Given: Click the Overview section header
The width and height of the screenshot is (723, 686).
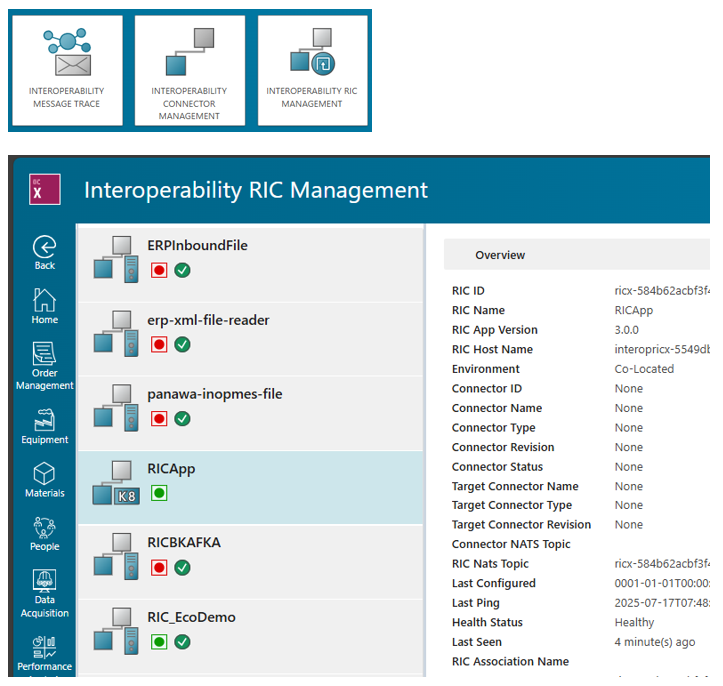Looking at the screenshot, I should pyautogui.click(x=500, y=255).
